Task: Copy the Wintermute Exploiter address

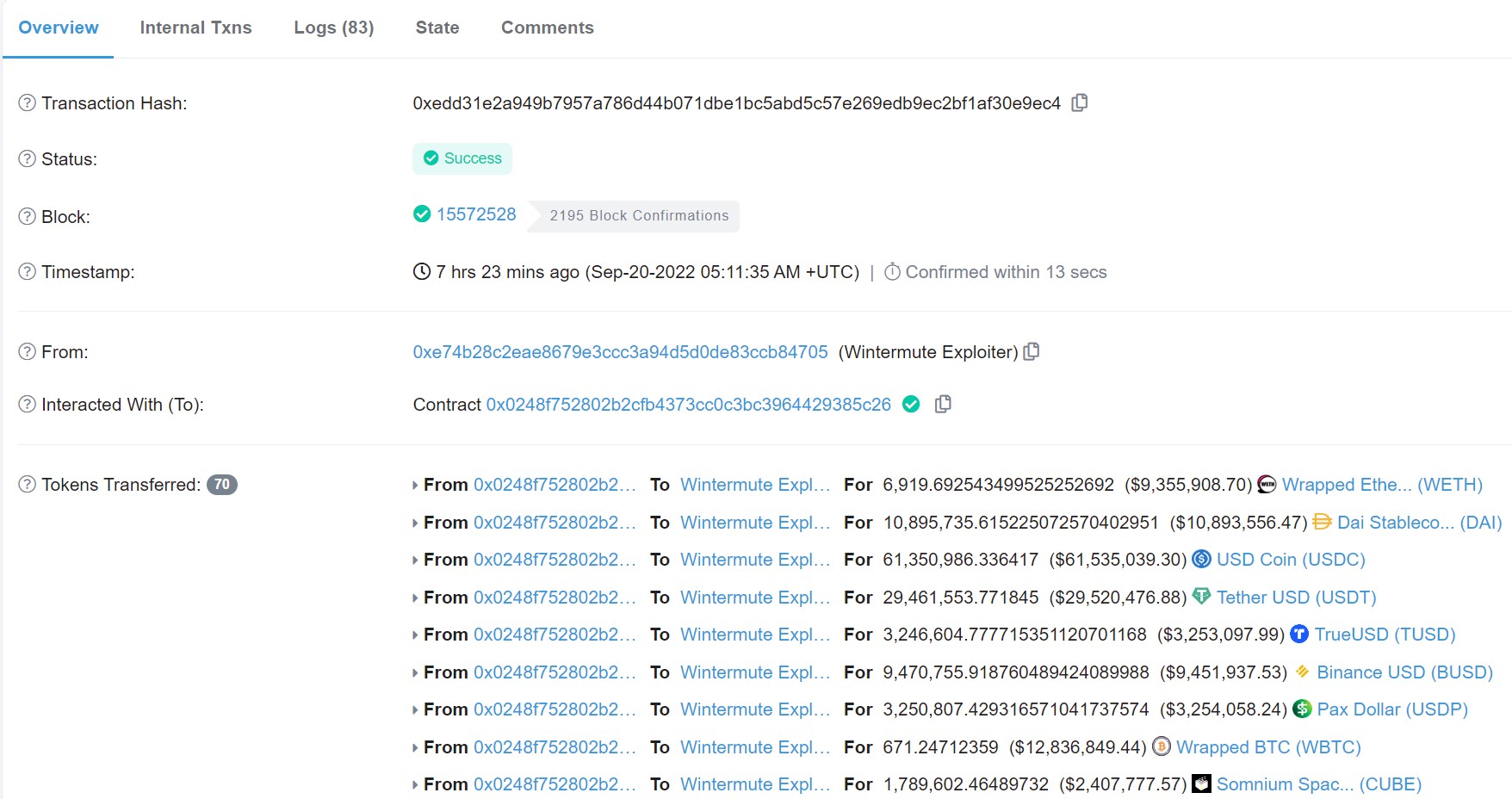Action: pyautogui.click(x=1031, y=351)
